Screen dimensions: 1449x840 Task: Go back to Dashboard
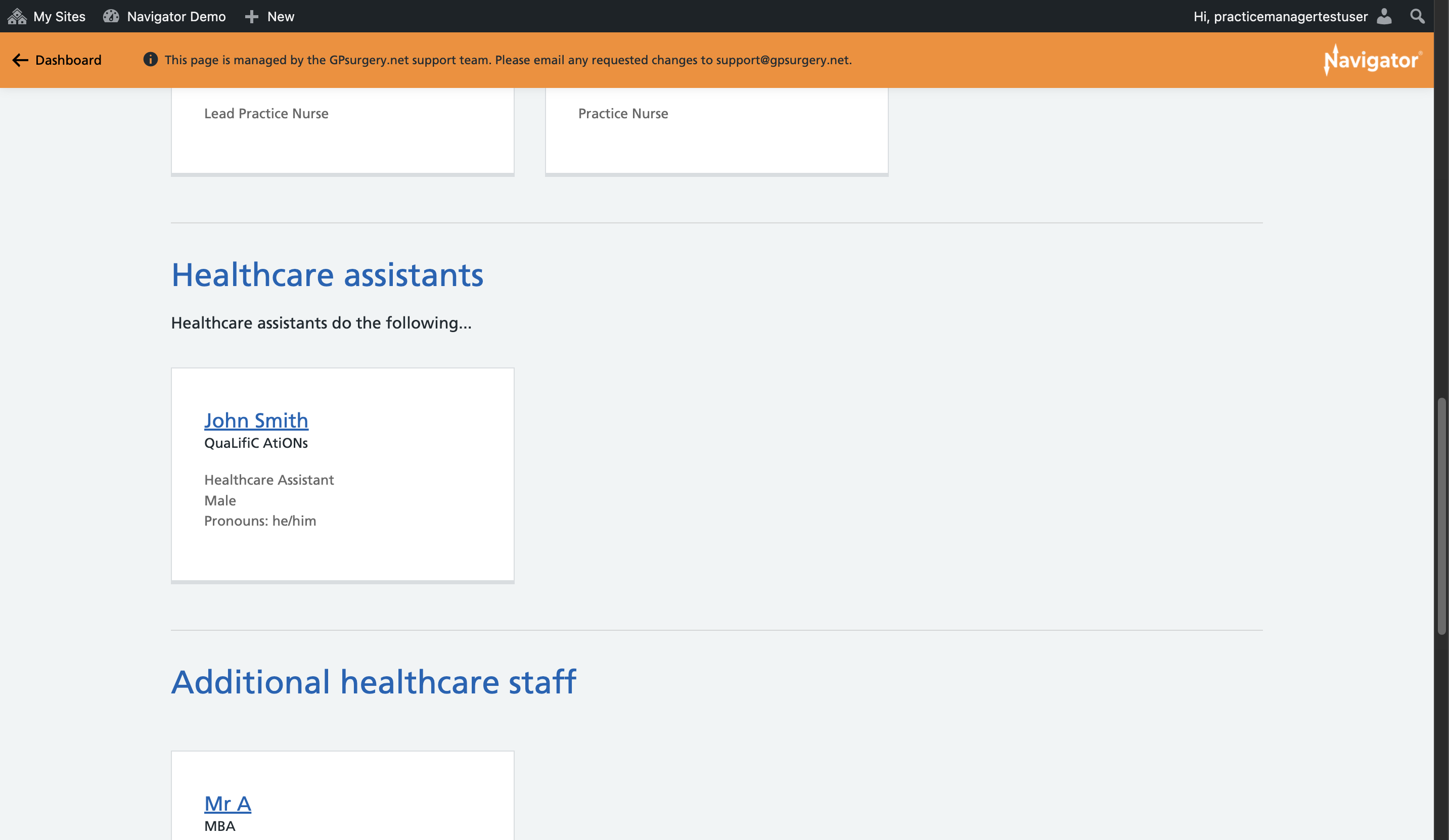(x=57, y=60)
